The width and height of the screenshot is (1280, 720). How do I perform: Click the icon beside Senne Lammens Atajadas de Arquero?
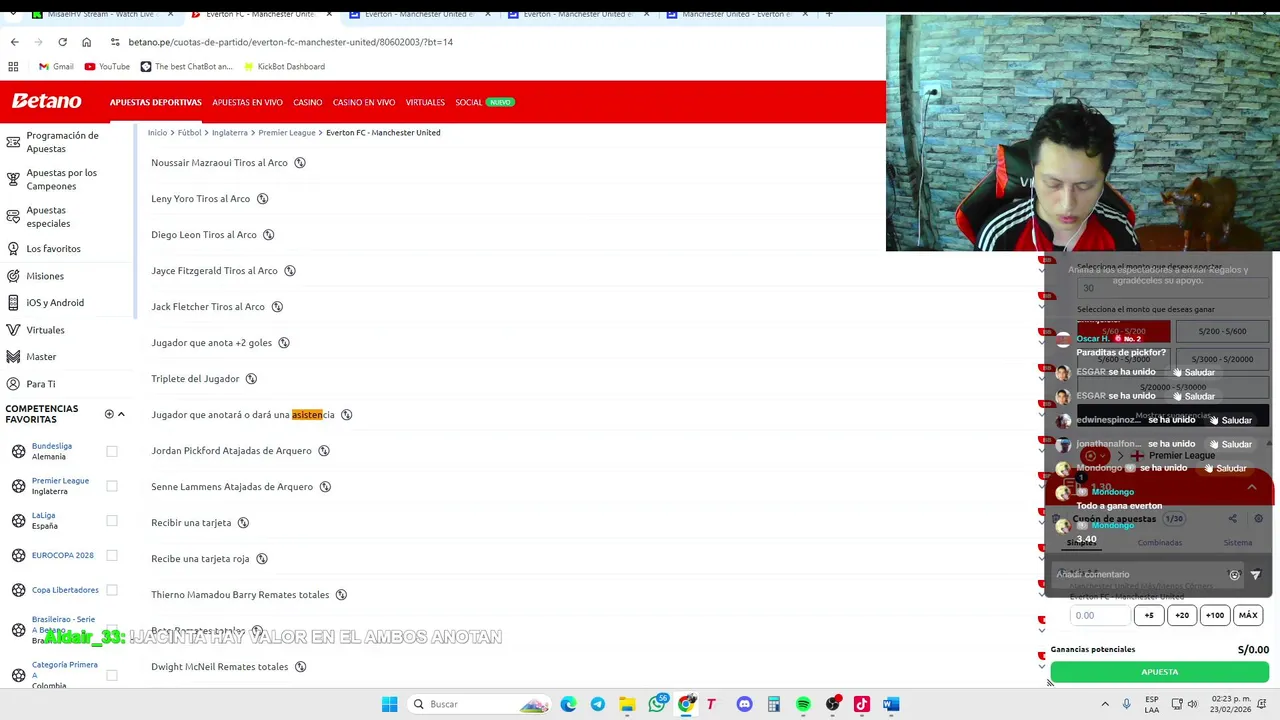click(325, 486)
